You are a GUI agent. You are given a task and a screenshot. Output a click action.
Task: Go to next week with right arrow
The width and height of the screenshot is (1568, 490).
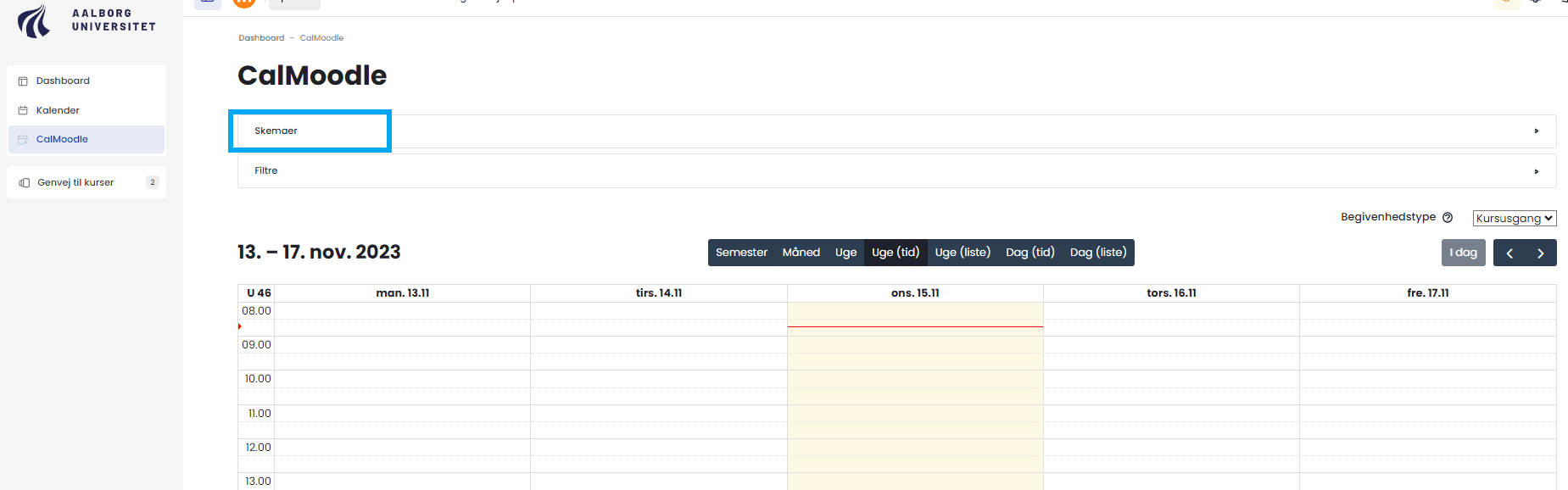(x=1541, y=253)
